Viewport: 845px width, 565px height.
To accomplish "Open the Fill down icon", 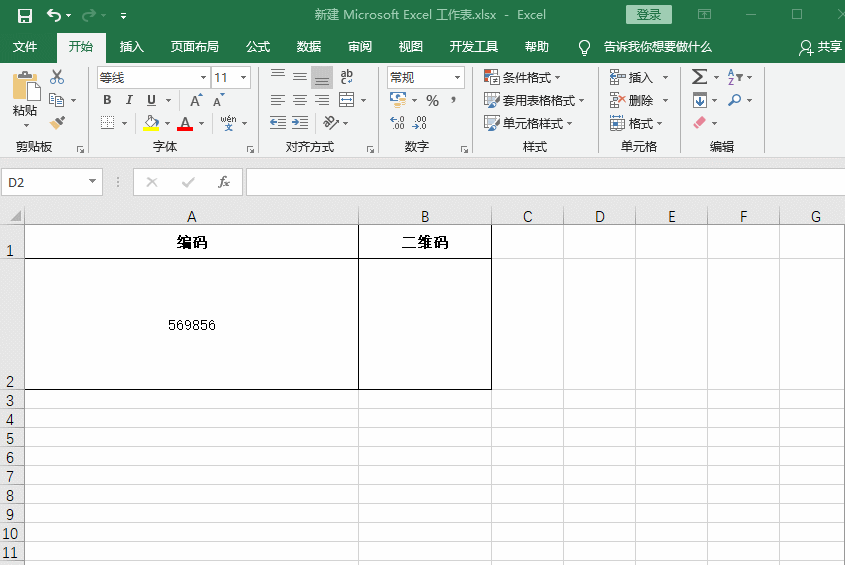I will click(699, 100).
